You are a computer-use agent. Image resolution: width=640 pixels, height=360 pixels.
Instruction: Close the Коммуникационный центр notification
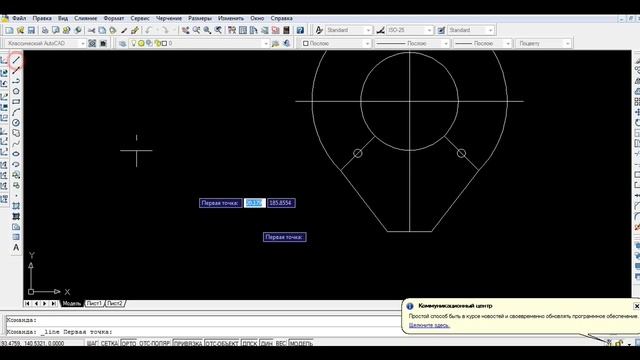click(x=636, y=306)
